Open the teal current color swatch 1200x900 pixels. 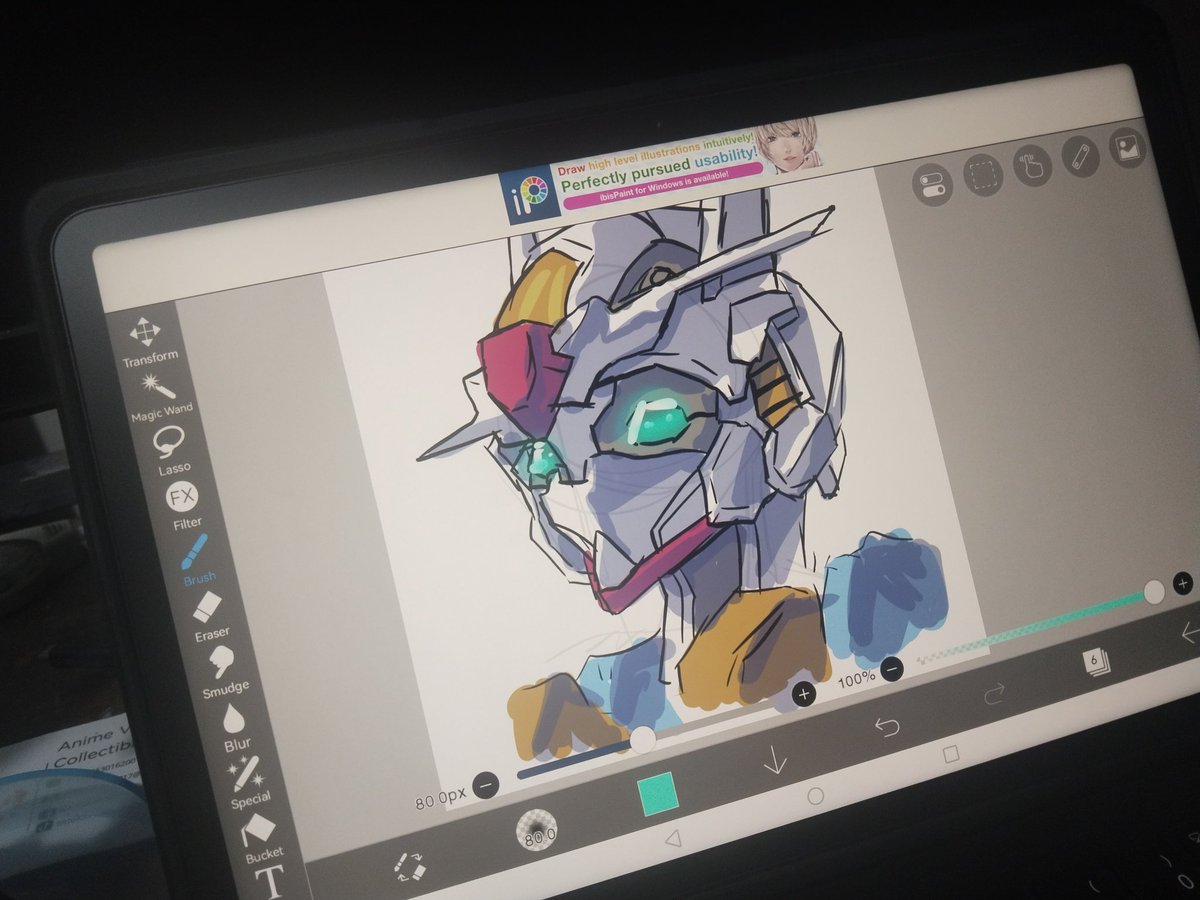(658, 794)
